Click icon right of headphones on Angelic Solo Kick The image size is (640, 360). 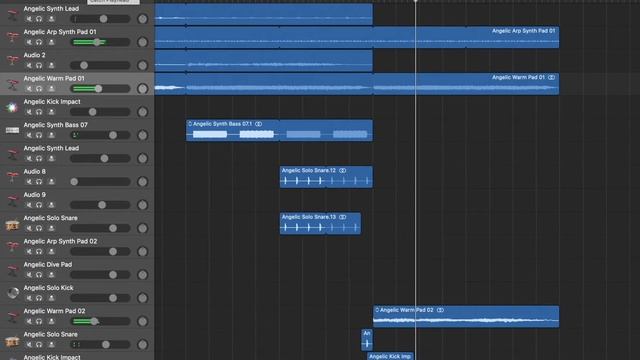point(51,298)
